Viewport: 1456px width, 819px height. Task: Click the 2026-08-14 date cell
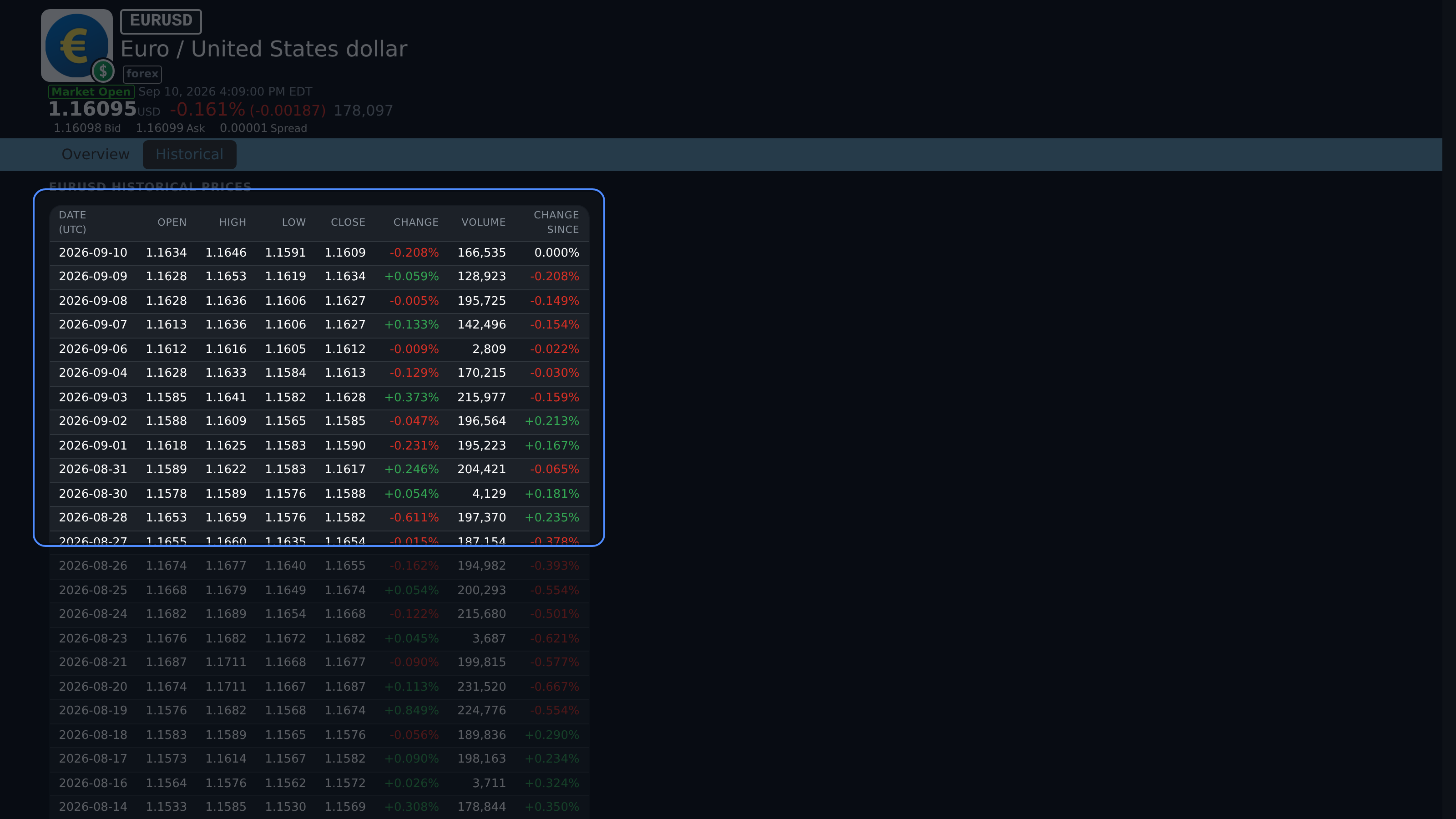click(93, 807)
